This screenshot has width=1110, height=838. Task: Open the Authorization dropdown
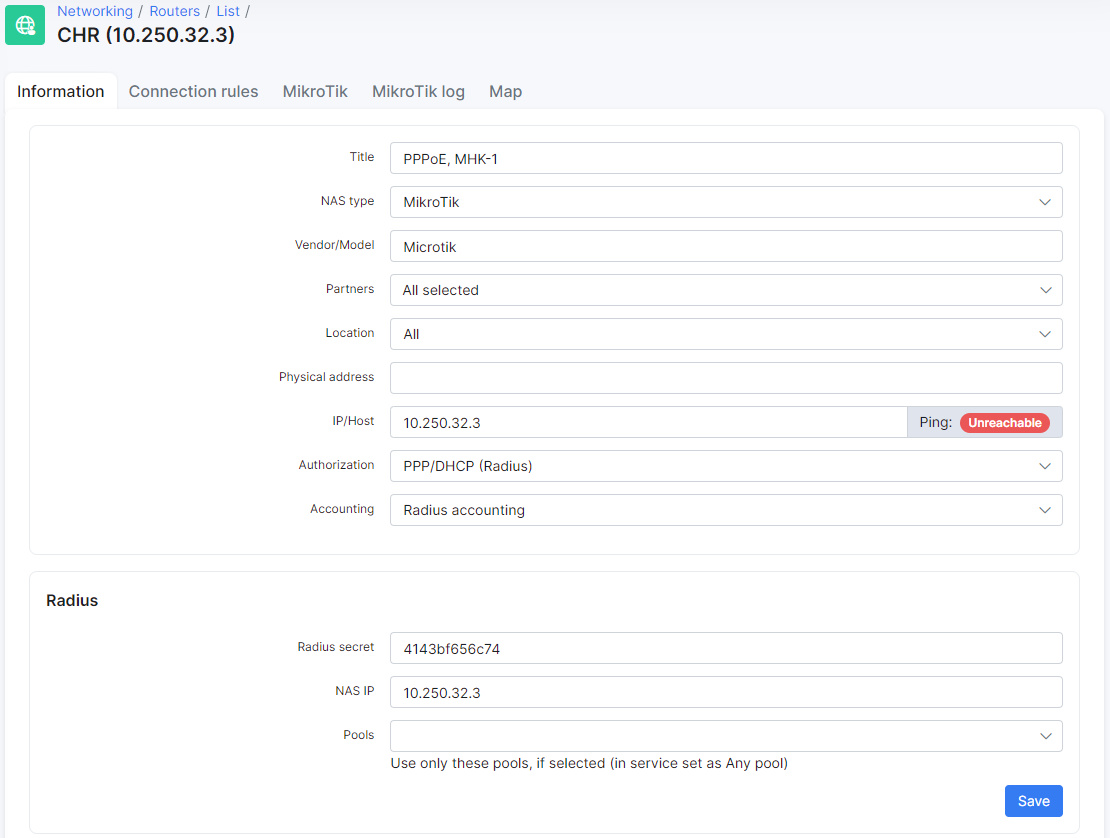(725, 466)
